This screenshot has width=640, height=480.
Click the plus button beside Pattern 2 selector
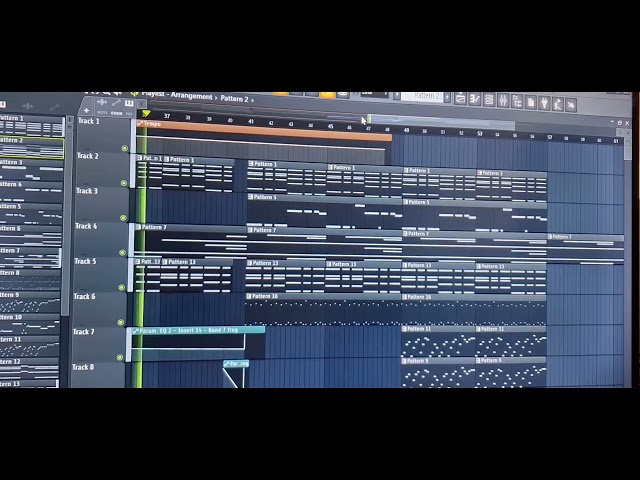(x=448, y=97)
